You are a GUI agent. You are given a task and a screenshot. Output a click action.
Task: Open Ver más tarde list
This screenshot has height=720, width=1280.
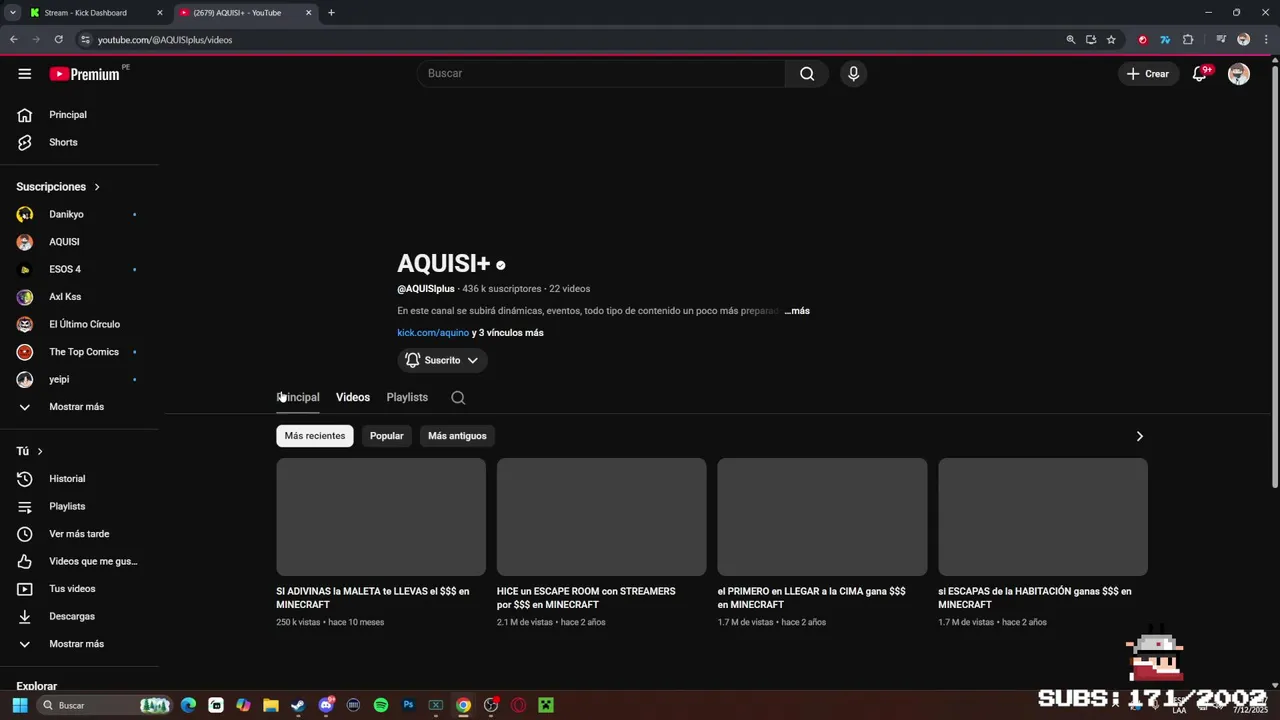(x=80, y=534)
